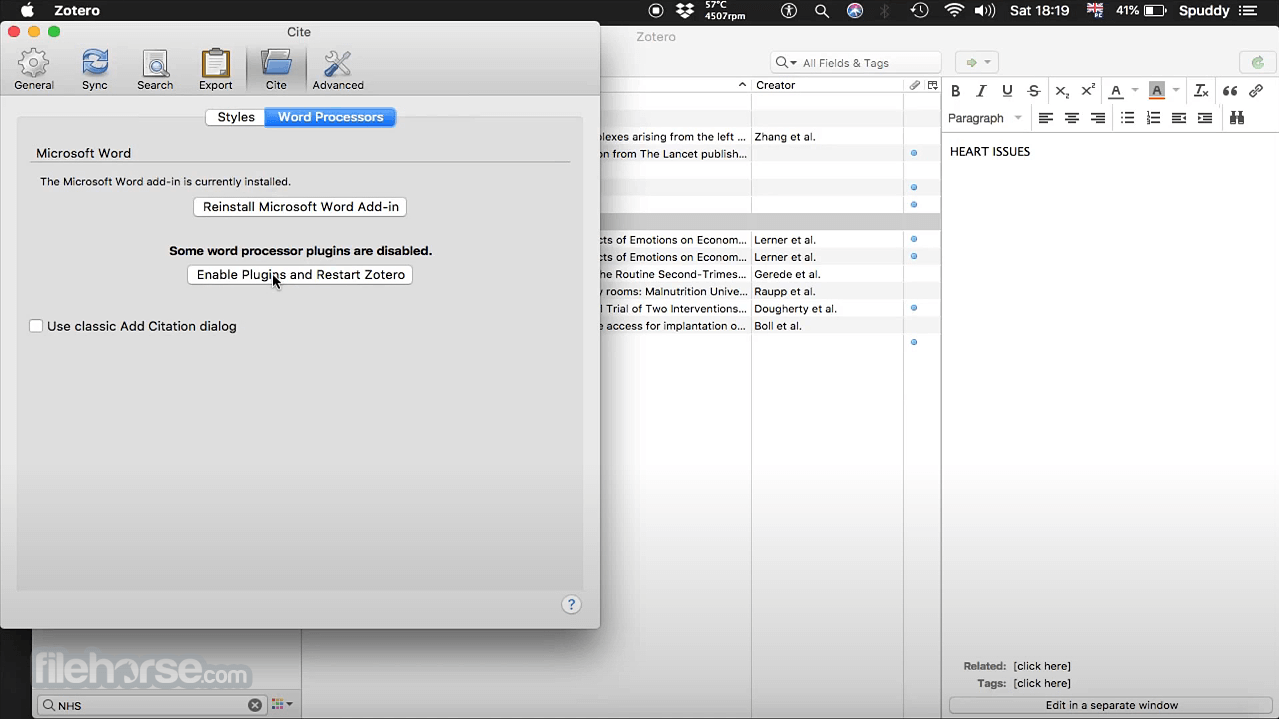Open the General preferences pane
The width and height of the screenshot is (1279, 719).
pos(34,70)
